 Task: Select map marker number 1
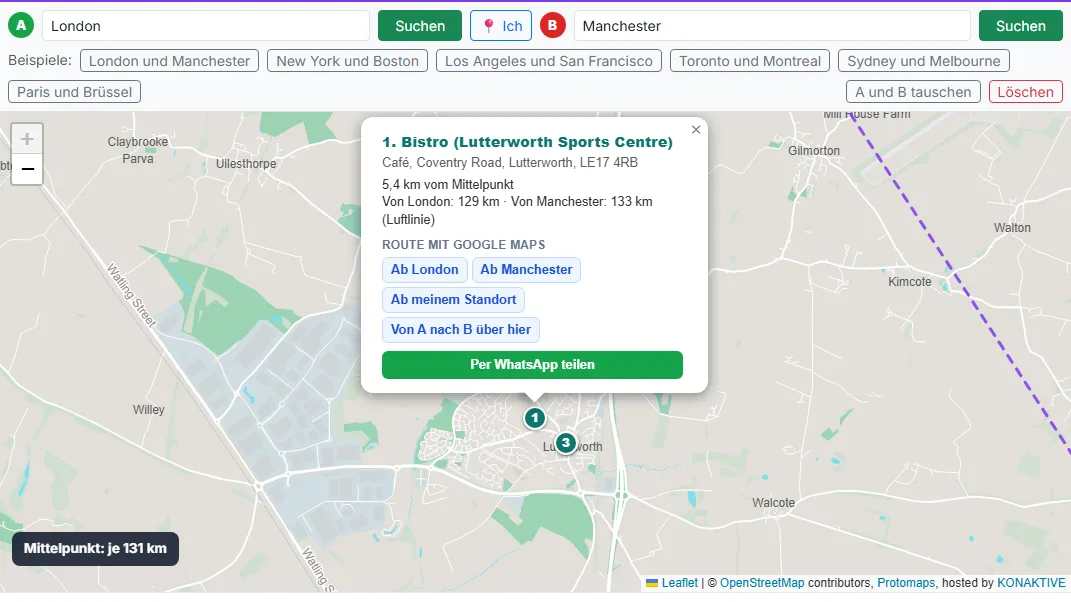pos(535,418)
